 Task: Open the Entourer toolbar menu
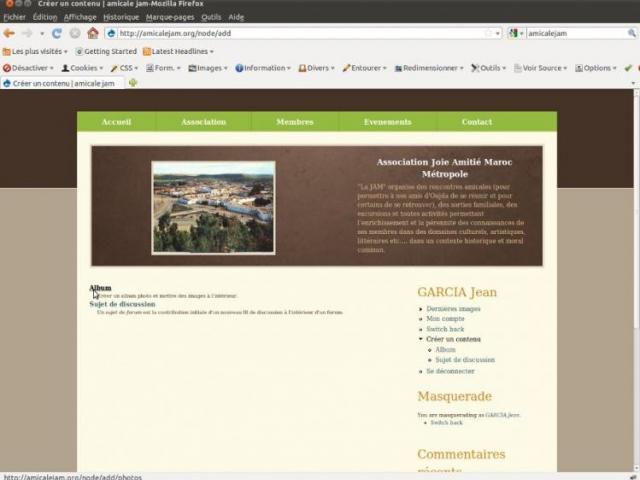[x=364, y=68]
